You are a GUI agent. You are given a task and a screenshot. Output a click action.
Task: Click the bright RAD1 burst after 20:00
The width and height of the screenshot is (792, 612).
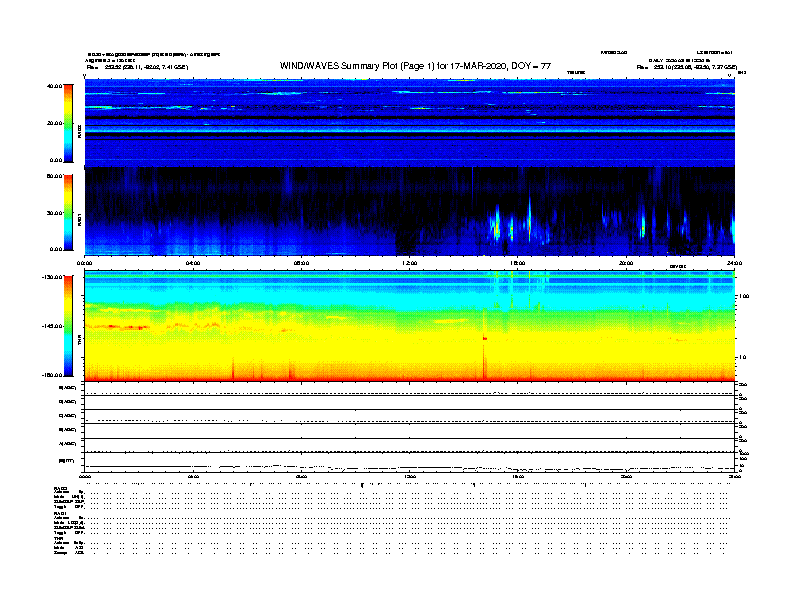(643, 224)
